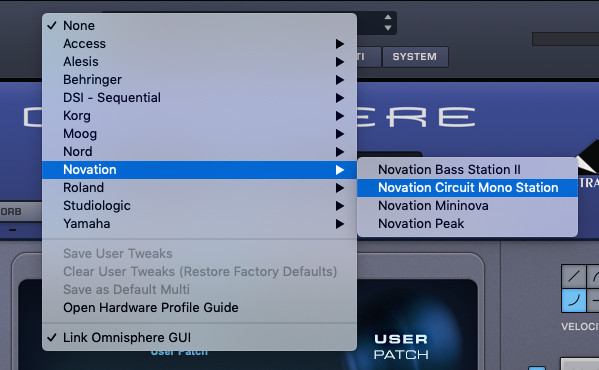Expand the Korg submenu
Image resolution: width=599 pixels, height=370 pixels.
(199, 115)
